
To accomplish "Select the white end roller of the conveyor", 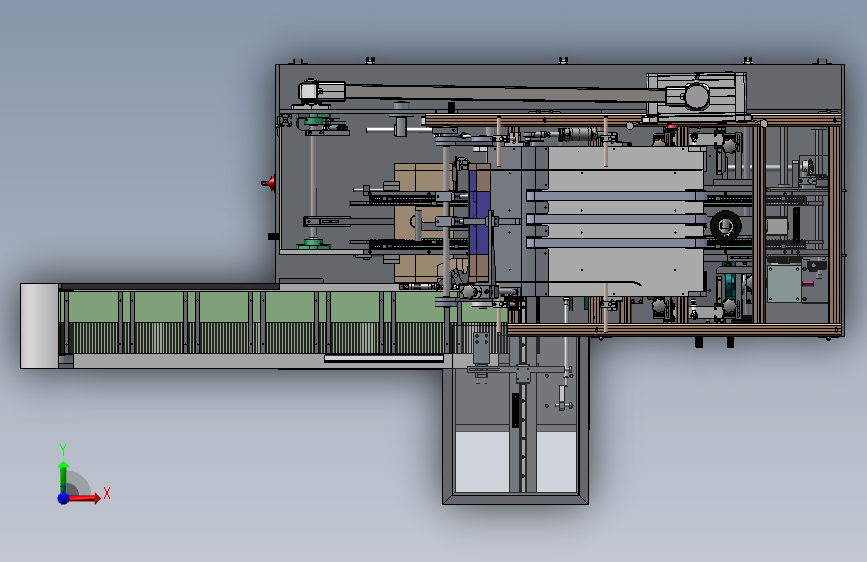I will [39, 326].
